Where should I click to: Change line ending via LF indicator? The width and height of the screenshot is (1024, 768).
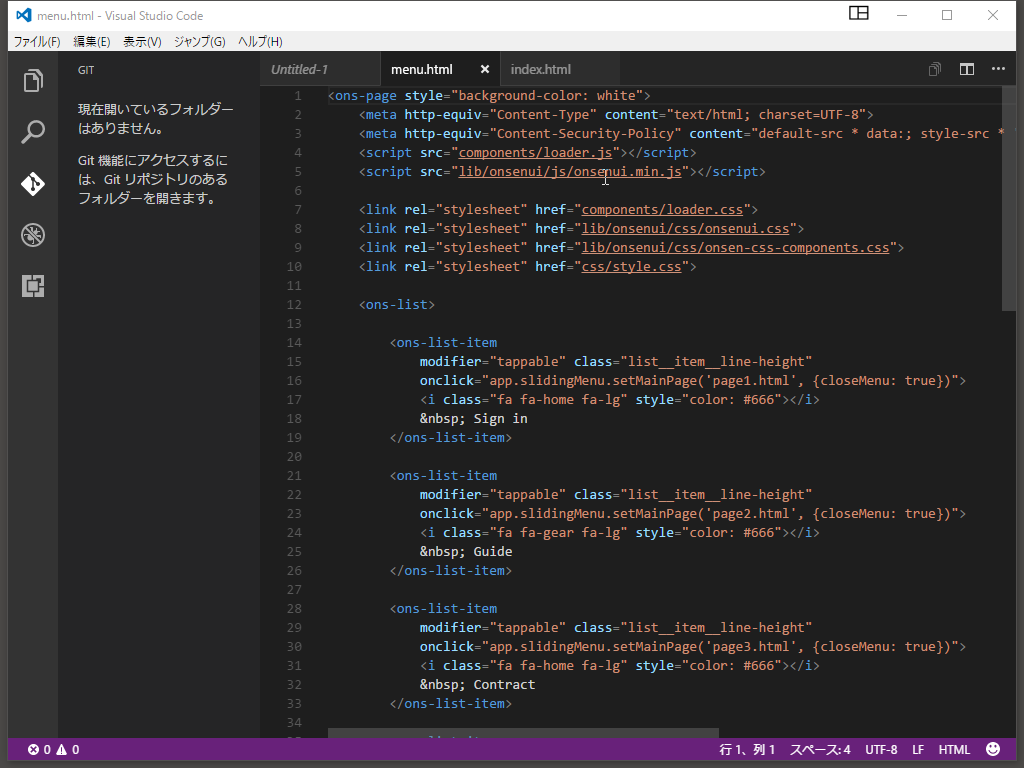(918, 750)
